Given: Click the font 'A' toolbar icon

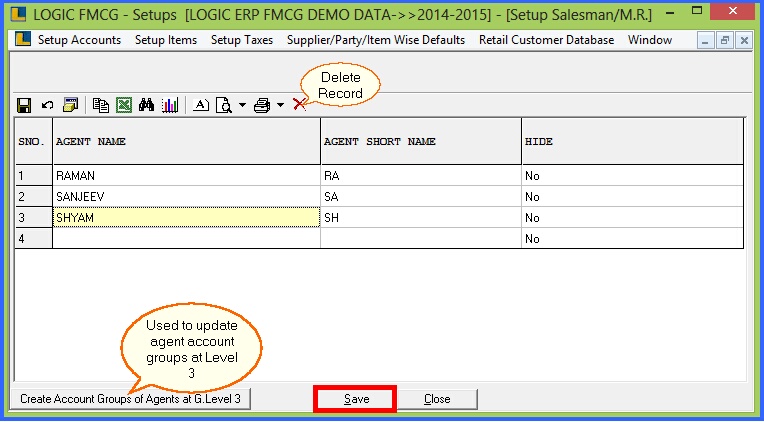Looking at the screenshot, I should [200, 104].
